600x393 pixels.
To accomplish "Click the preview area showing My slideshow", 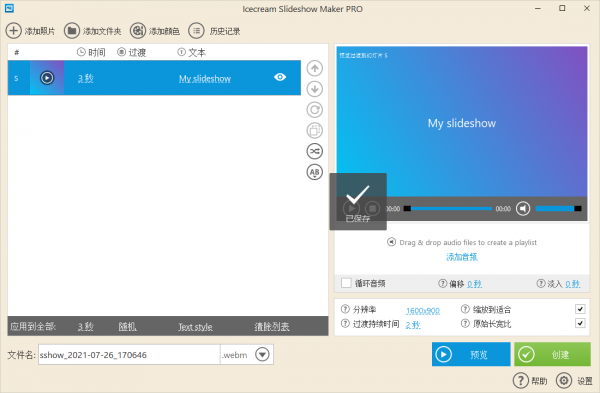I will pyautogui.click(x=462, y=122).
